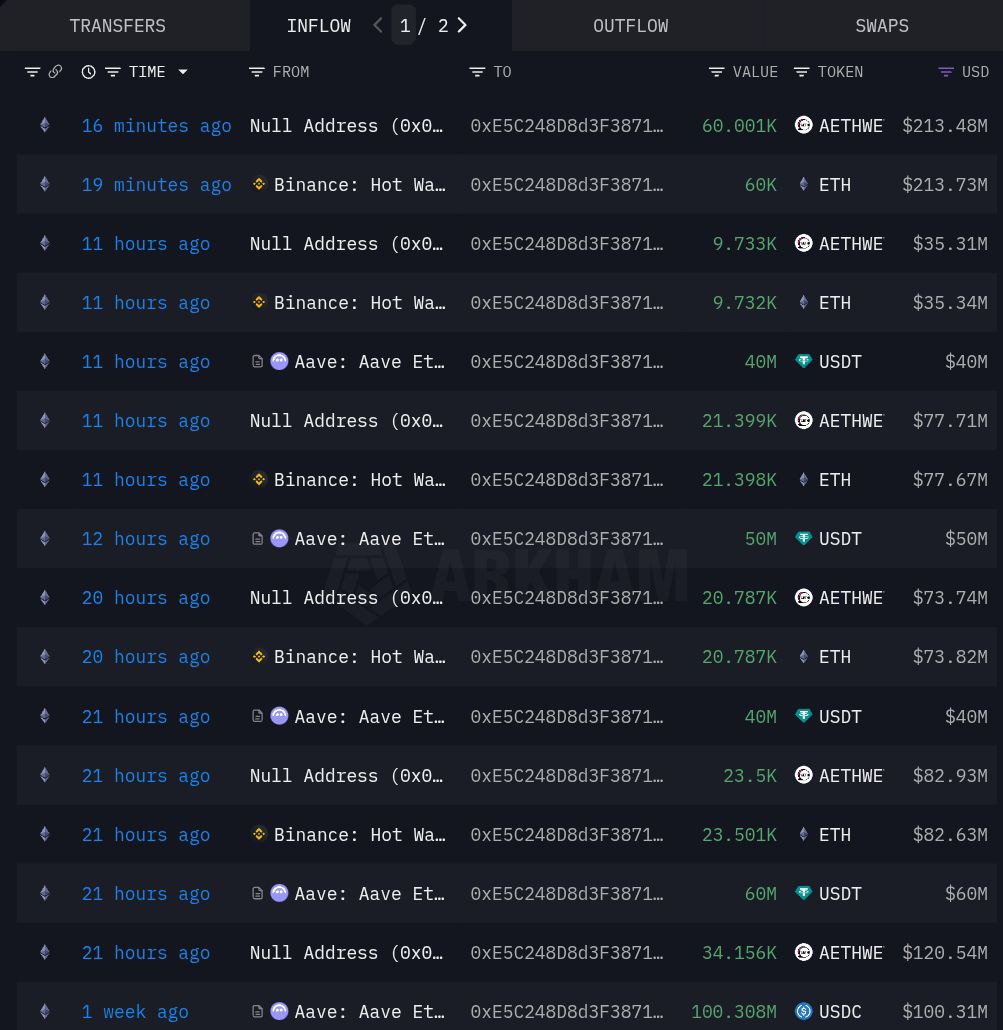
Task: Open the USD column filter
Action: tap(946, 72)
